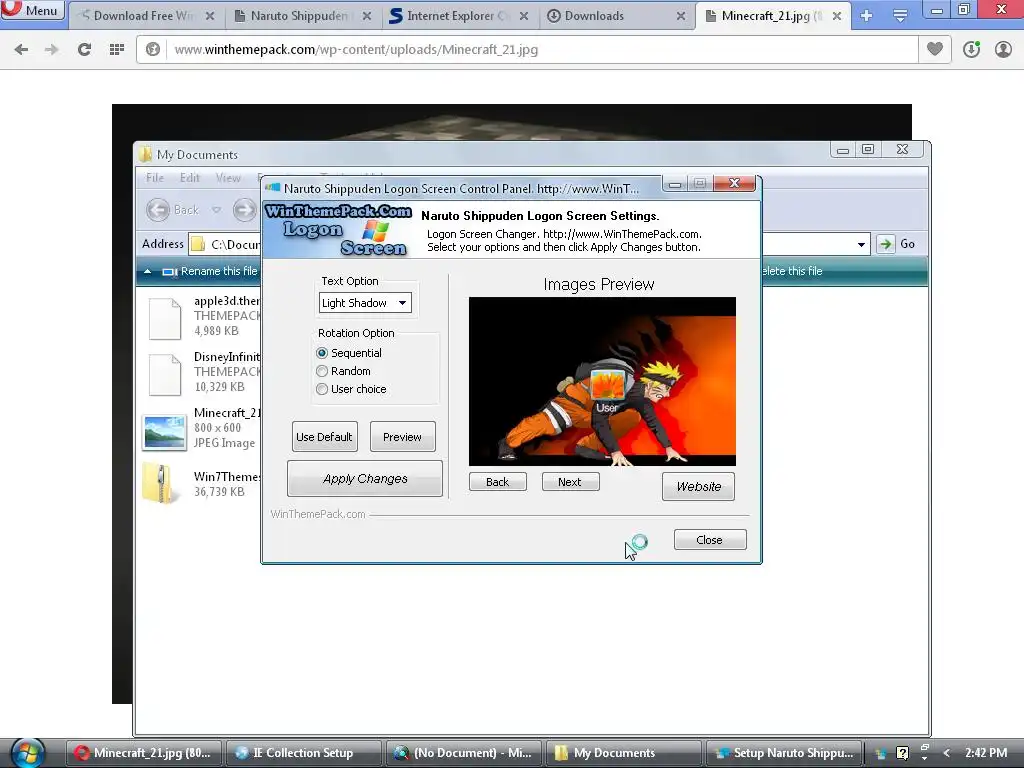Maximize the My Documents window
Image resolution: width=1024 pixels, height=768 pixels.
pos(868,150)
